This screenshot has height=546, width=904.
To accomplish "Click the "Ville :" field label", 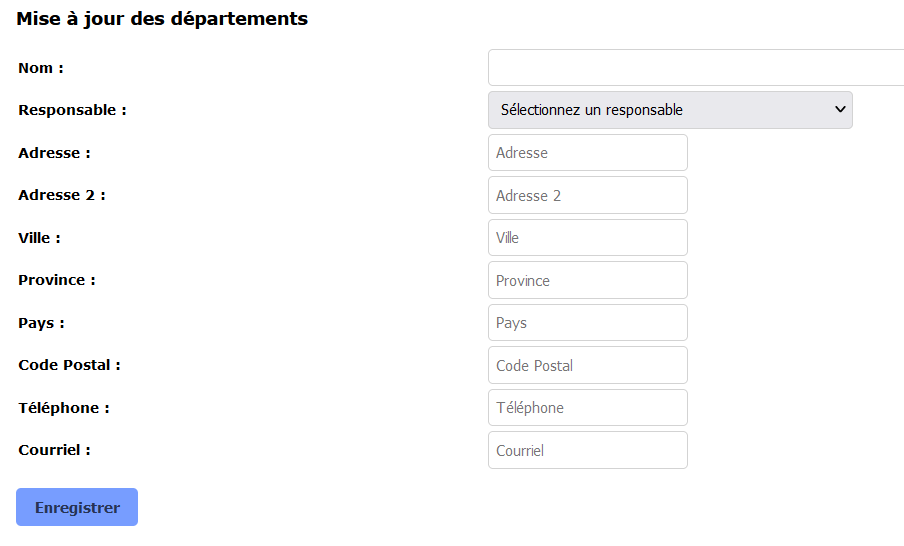I will coord(39,238).
